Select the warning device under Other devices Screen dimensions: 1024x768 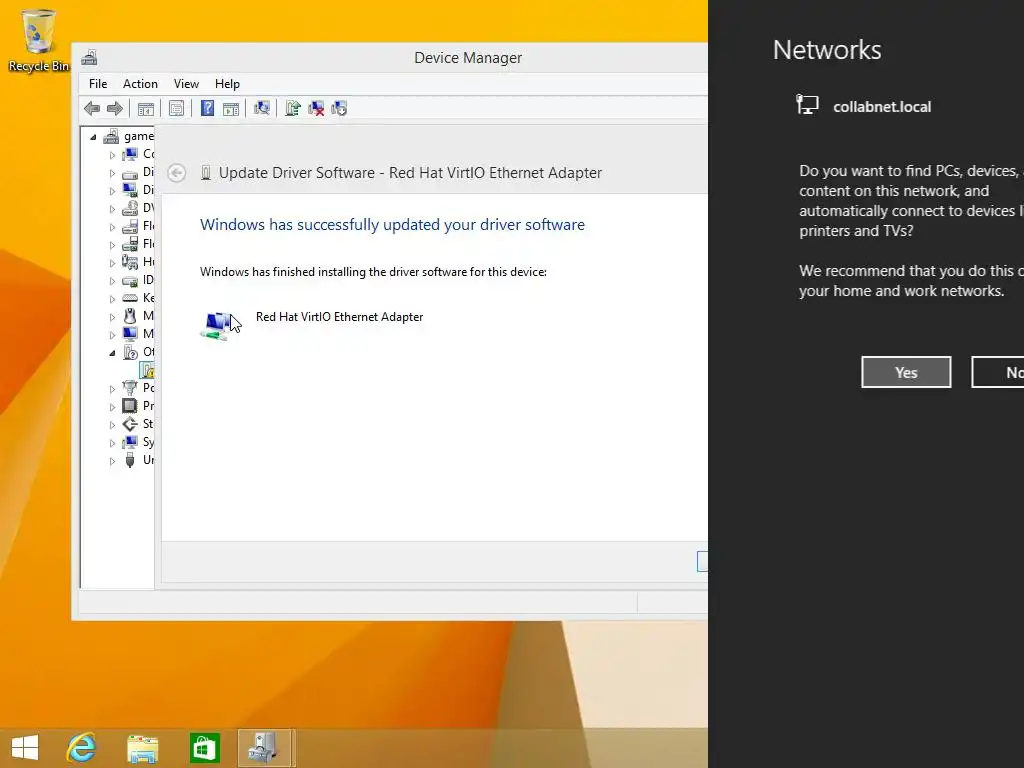pyautogui.click(x=148, y=370)
